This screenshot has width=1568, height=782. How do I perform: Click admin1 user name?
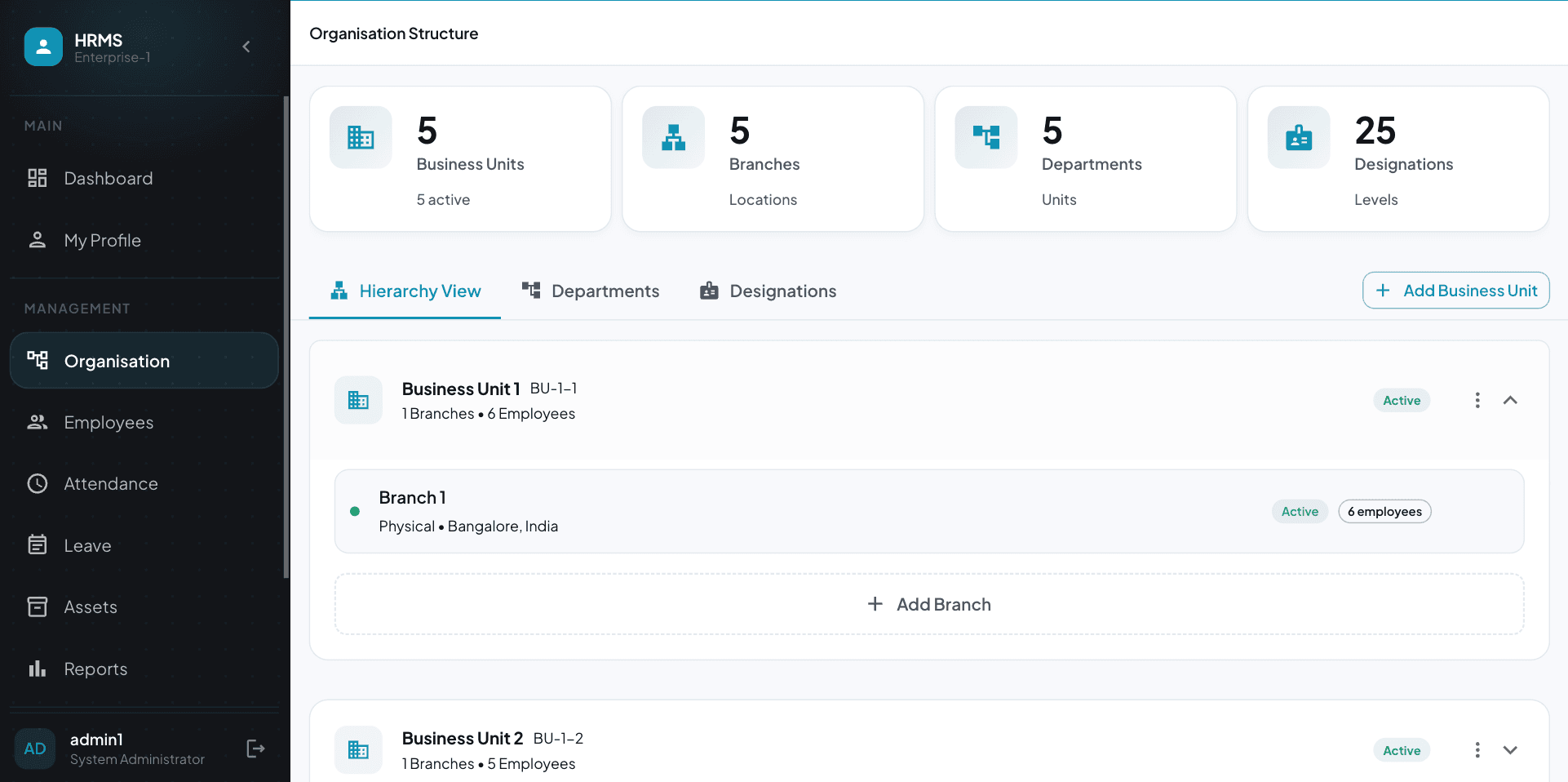(x=96, y=740)
